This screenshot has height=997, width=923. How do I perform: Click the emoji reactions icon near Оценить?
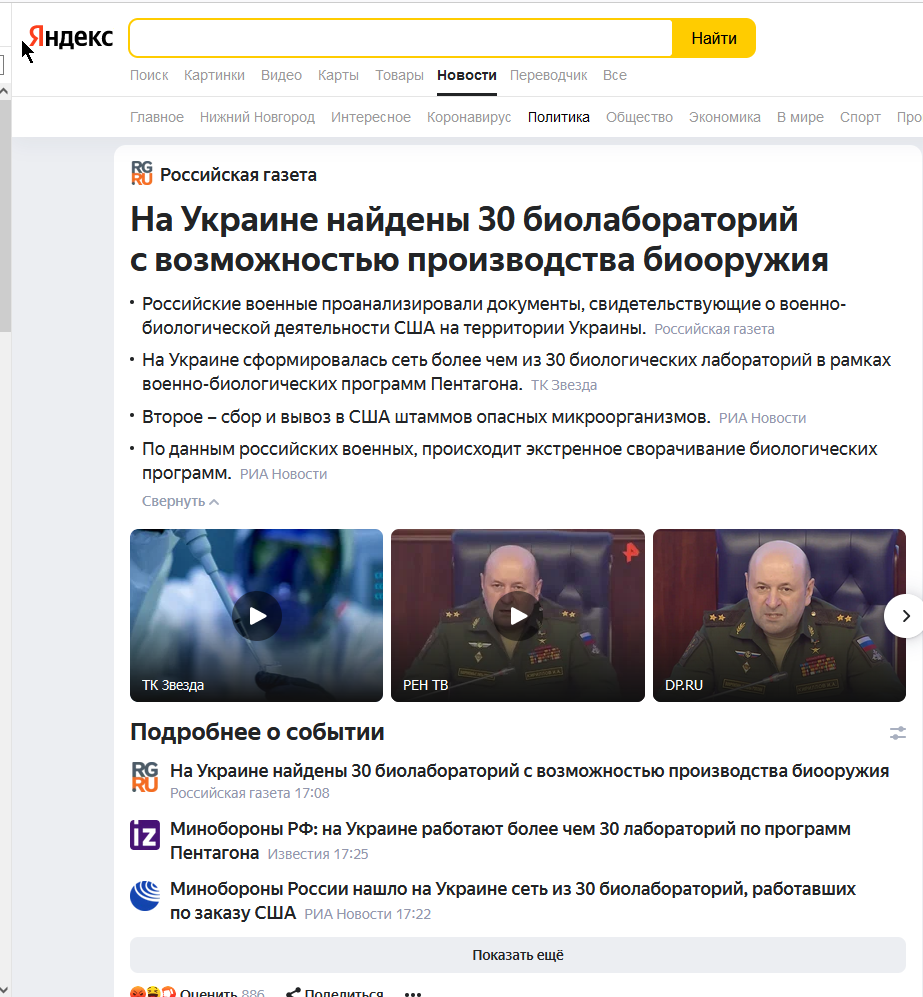153,992
